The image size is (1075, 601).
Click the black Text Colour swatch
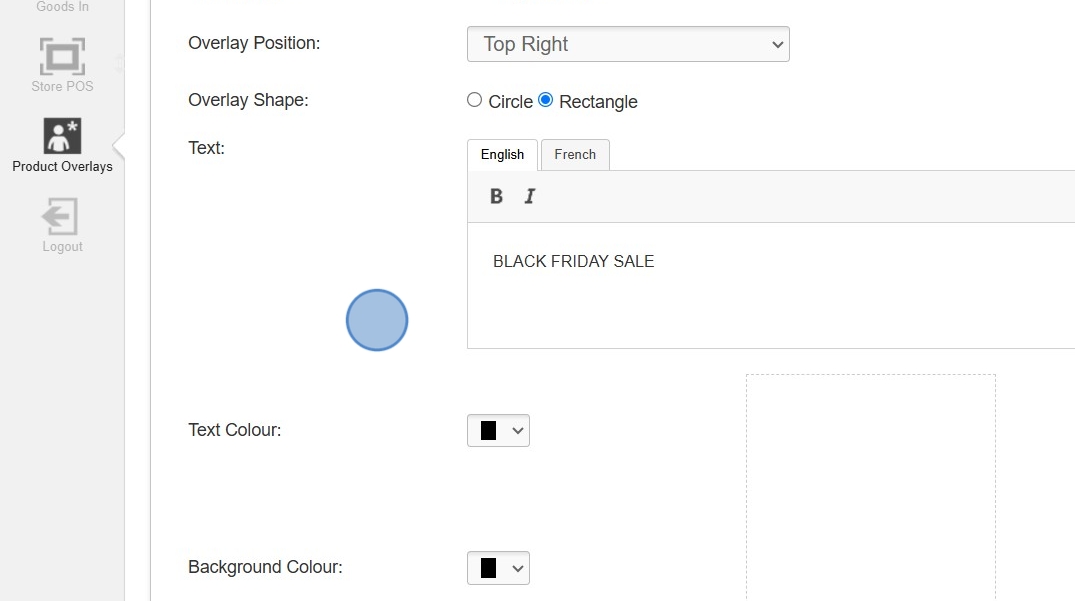click(x=489, y=430)
